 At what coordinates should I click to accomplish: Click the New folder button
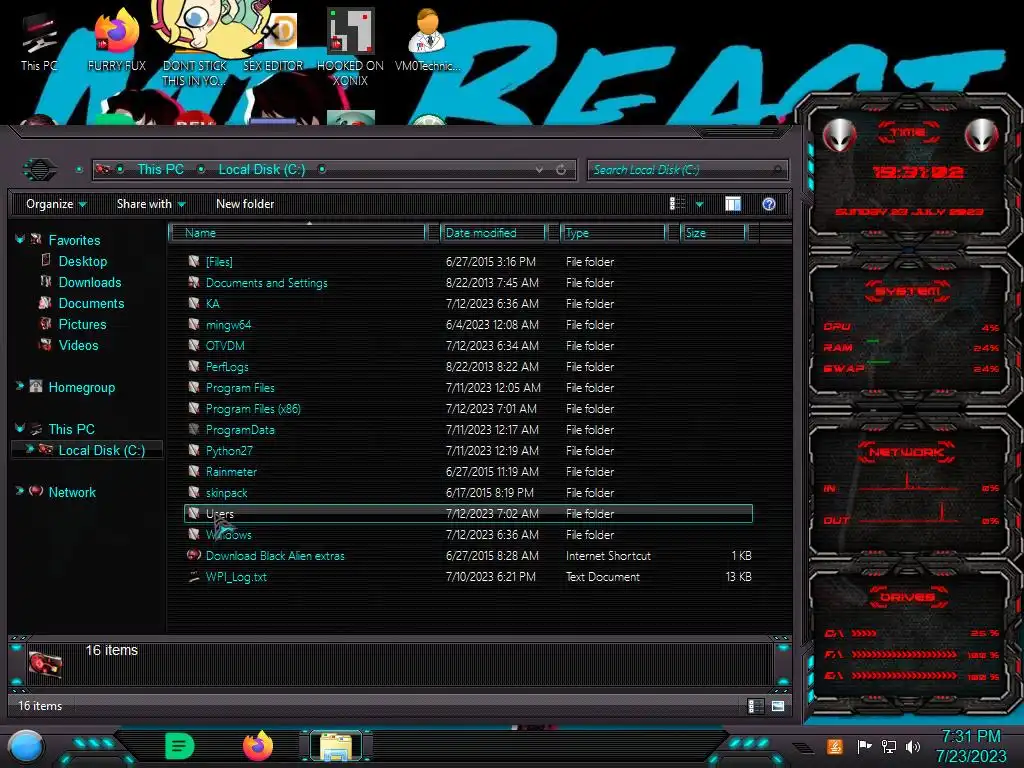245,204
